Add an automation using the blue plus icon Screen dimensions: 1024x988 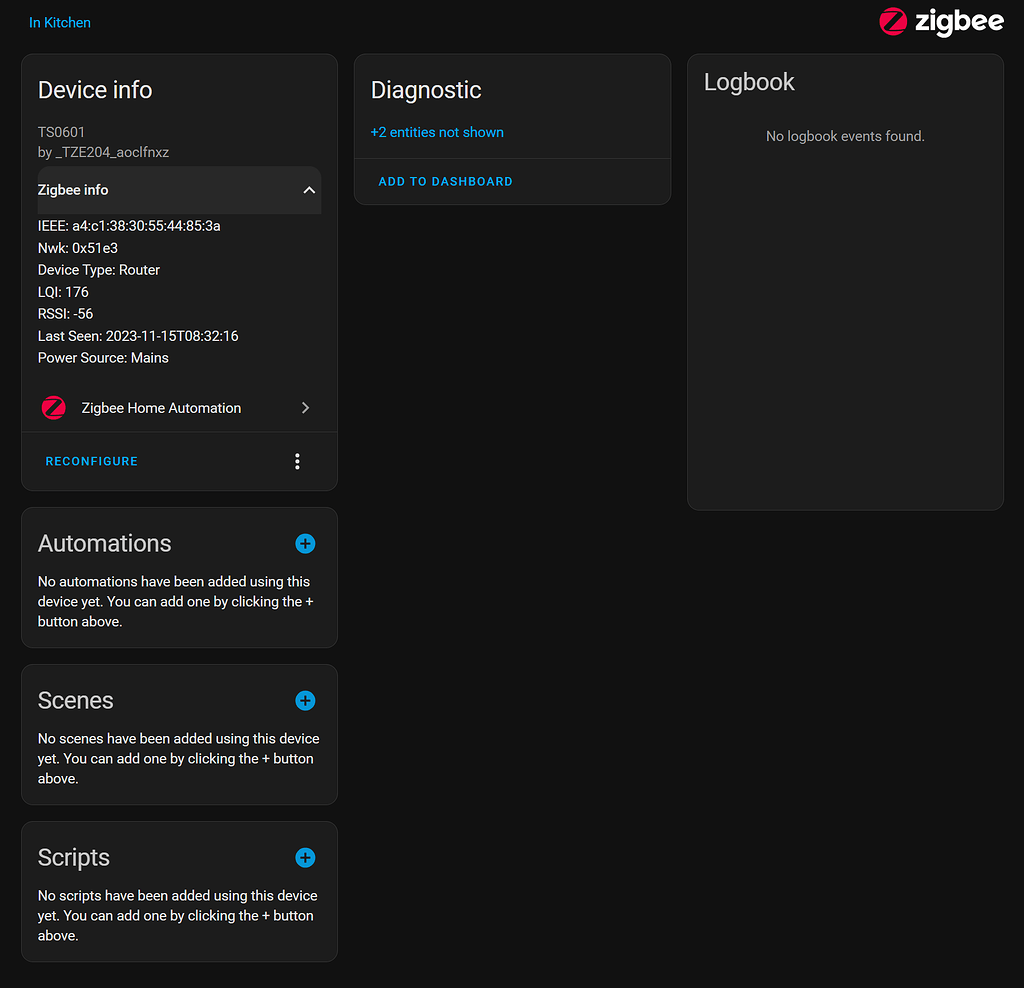(x=305, y=543)
